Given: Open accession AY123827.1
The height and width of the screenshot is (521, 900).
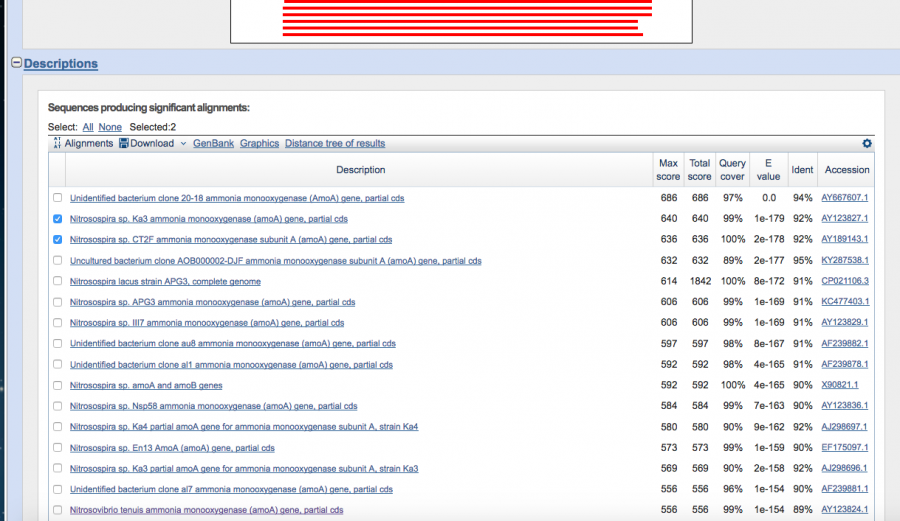Looking at the screenshot, I should pyautogui.click(x=844, y=218).
